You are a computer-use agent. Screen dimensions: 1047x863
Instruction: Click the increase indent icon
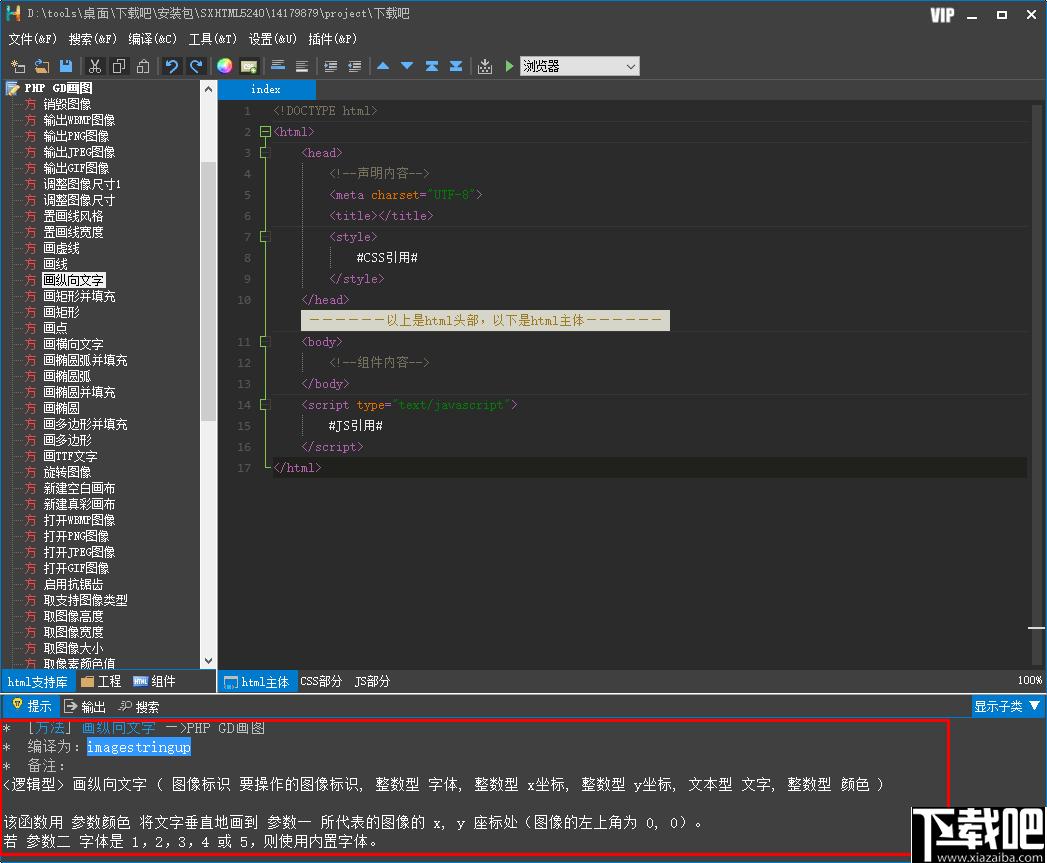[331, 66]
